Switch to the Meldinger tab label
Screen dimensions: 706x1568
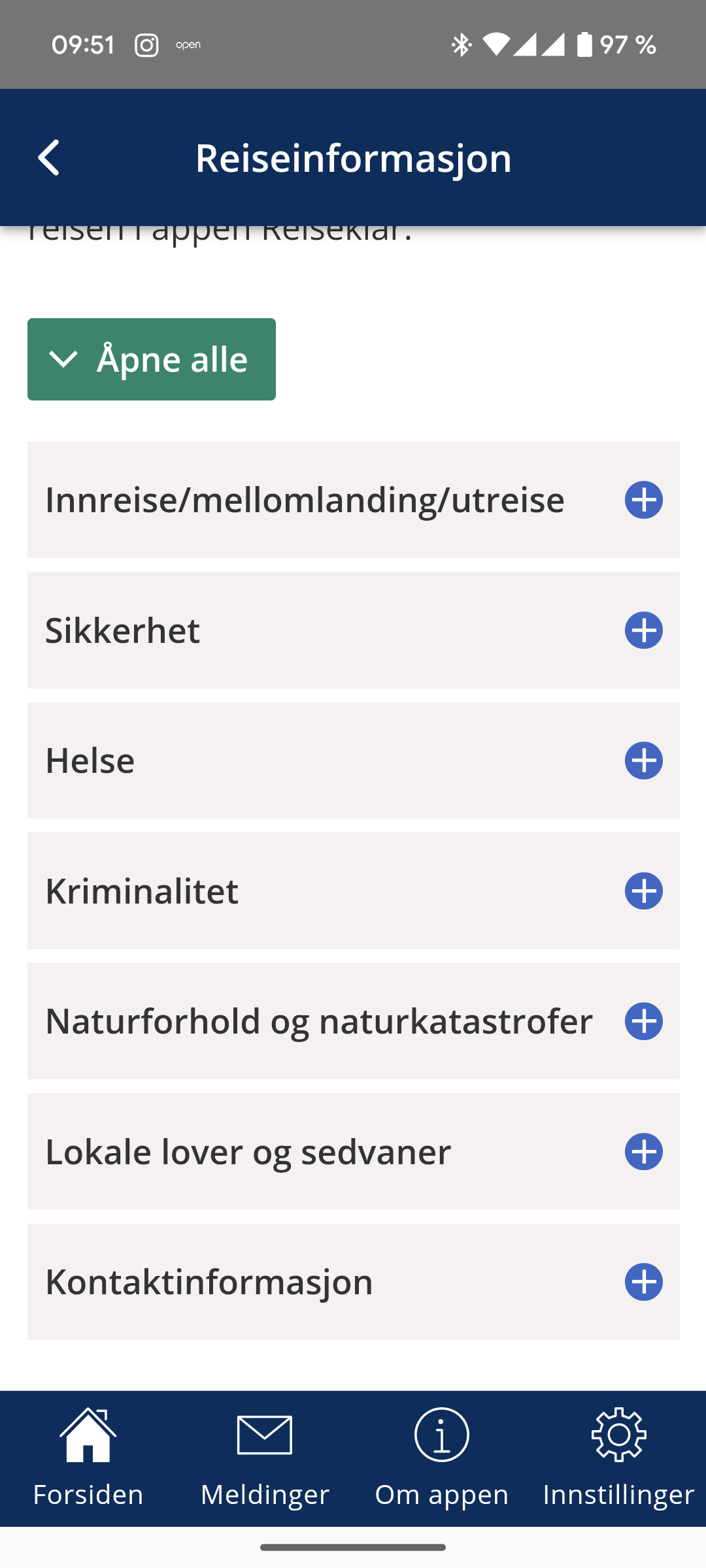(265, 1495)
